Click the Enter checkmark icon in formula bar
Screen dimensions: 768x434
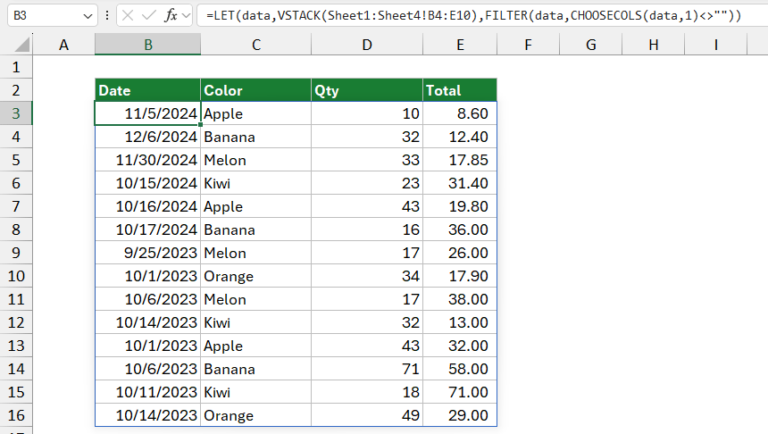tap(150, 16)
